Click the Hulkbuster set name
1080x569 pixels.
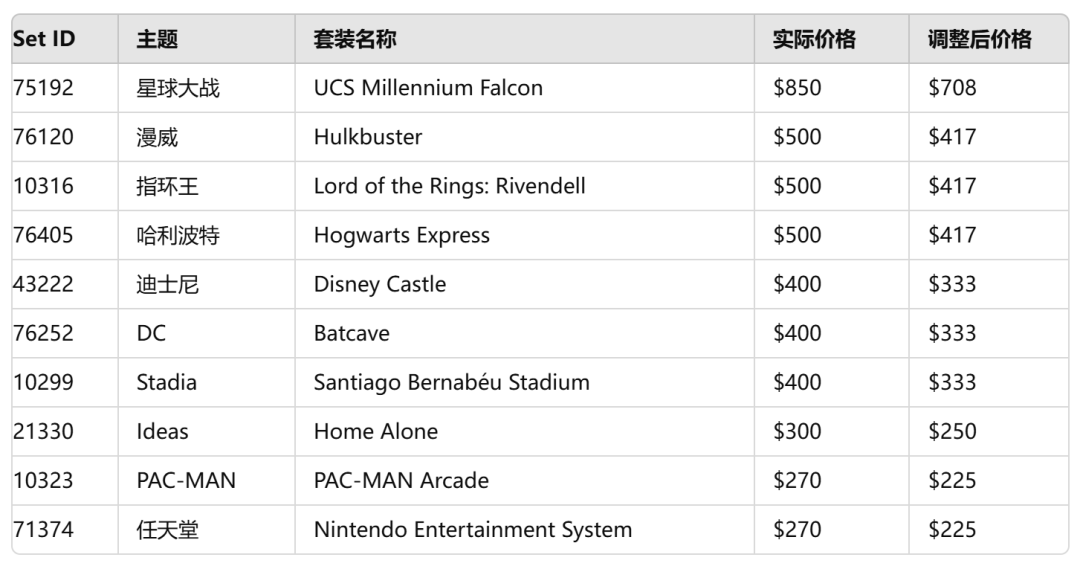tap(368, 137)
